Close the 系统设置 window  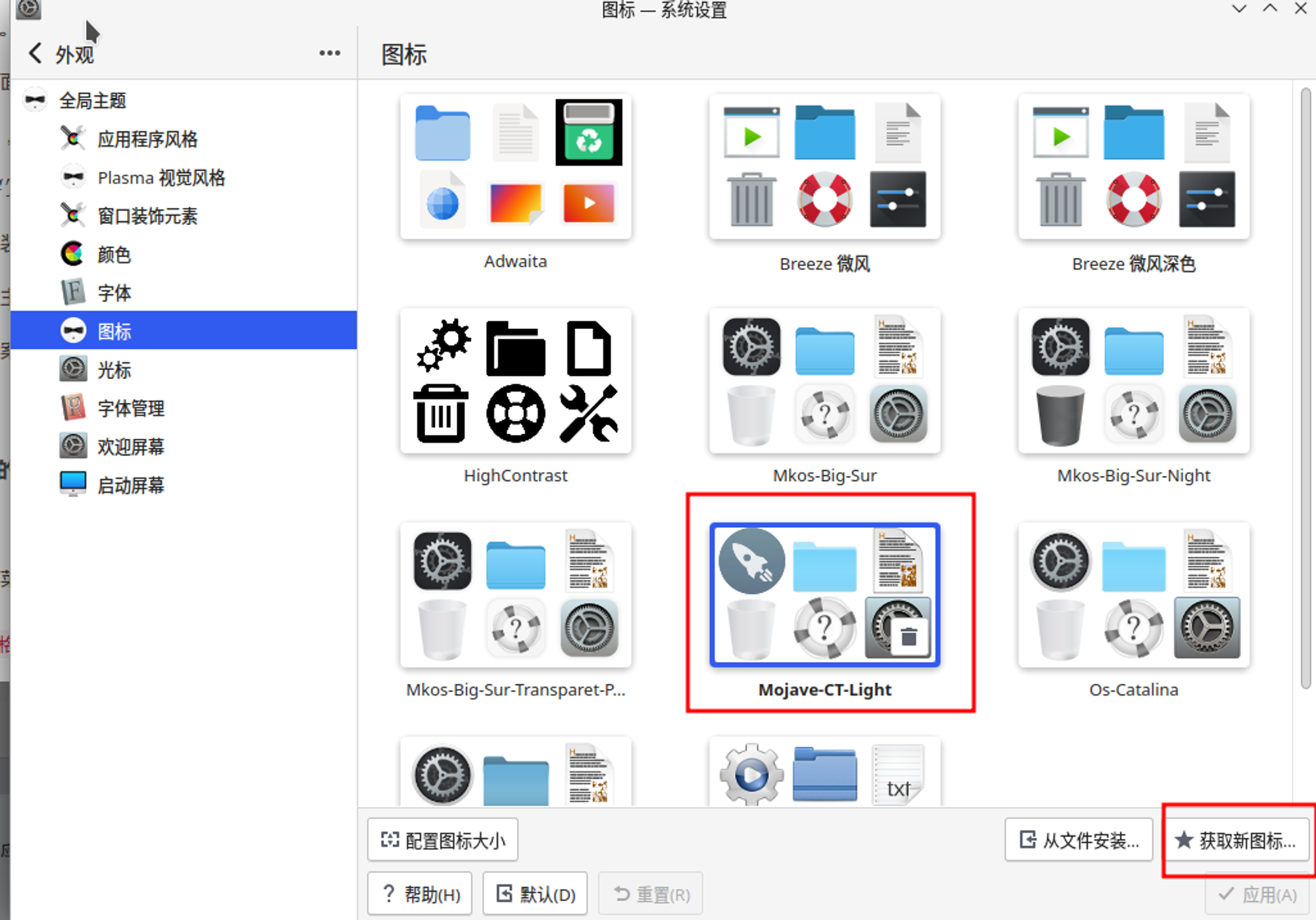[x=1301, y=9]
